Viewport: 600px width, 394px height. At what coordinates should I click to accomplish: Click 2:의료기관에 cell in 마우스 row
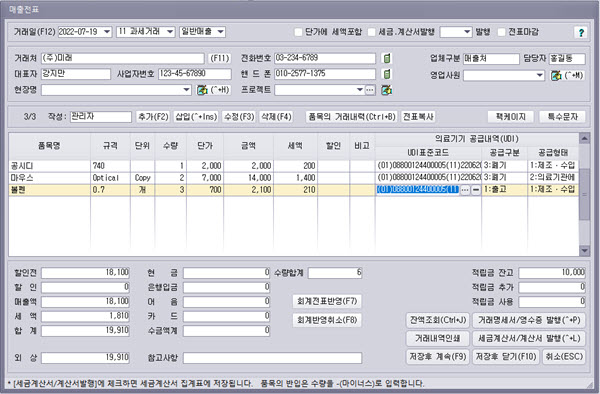[553, 178]
